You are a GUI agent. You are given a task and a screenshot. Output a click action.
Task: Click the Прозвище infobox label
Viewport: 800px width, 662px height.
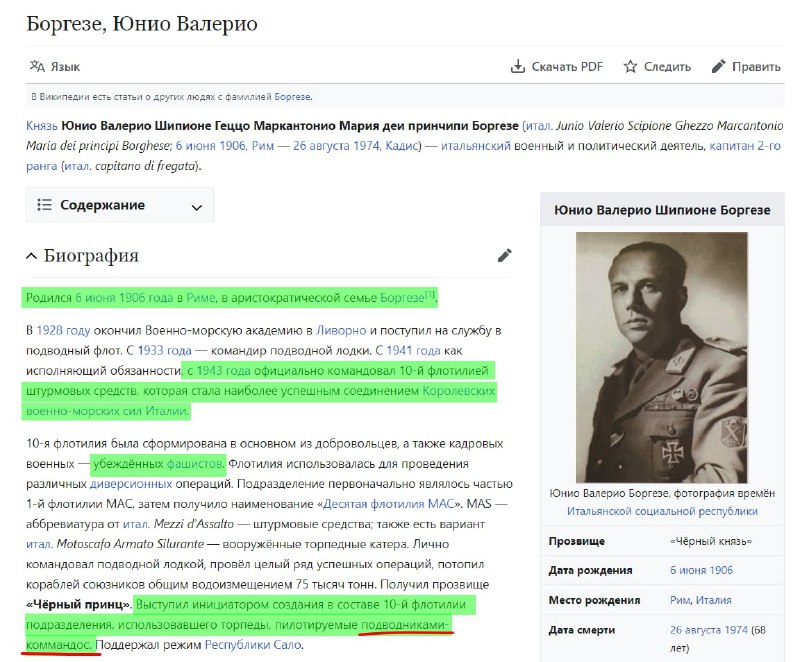click(x=577, y=541)
